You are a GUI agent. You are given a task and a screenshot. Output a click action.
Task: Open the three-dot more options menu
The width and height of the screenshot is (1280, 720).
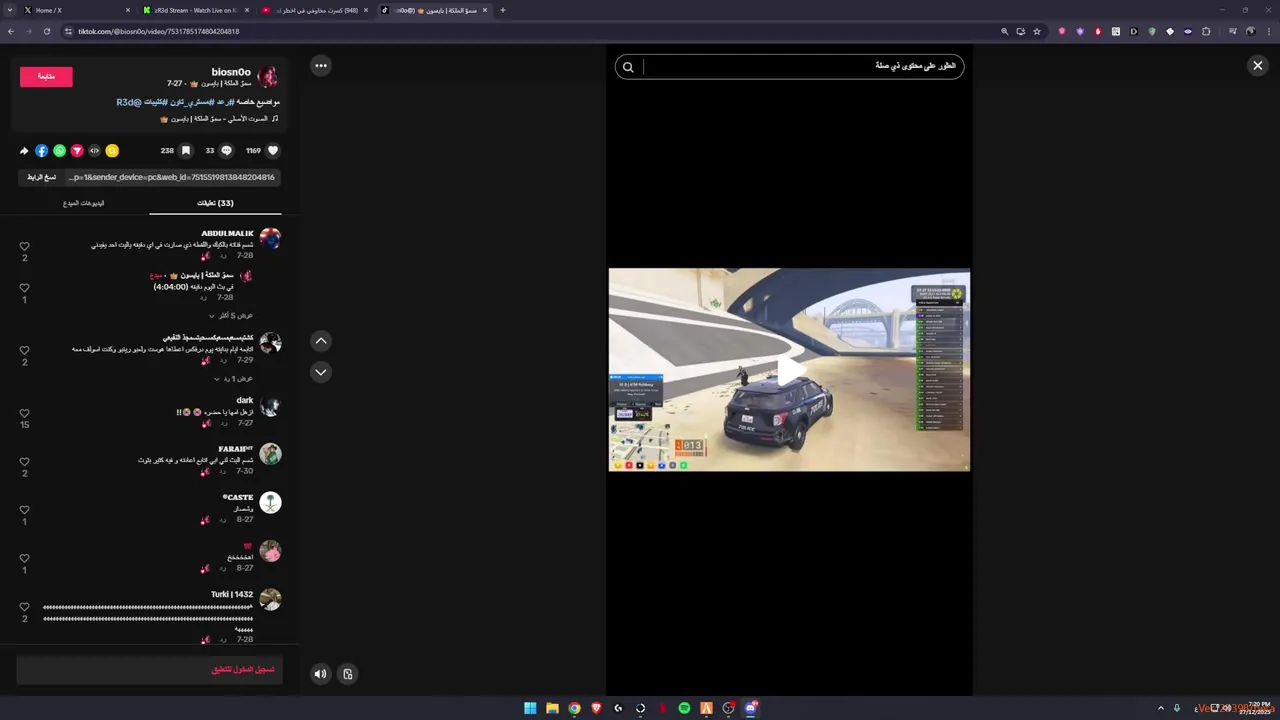(321, 66)
